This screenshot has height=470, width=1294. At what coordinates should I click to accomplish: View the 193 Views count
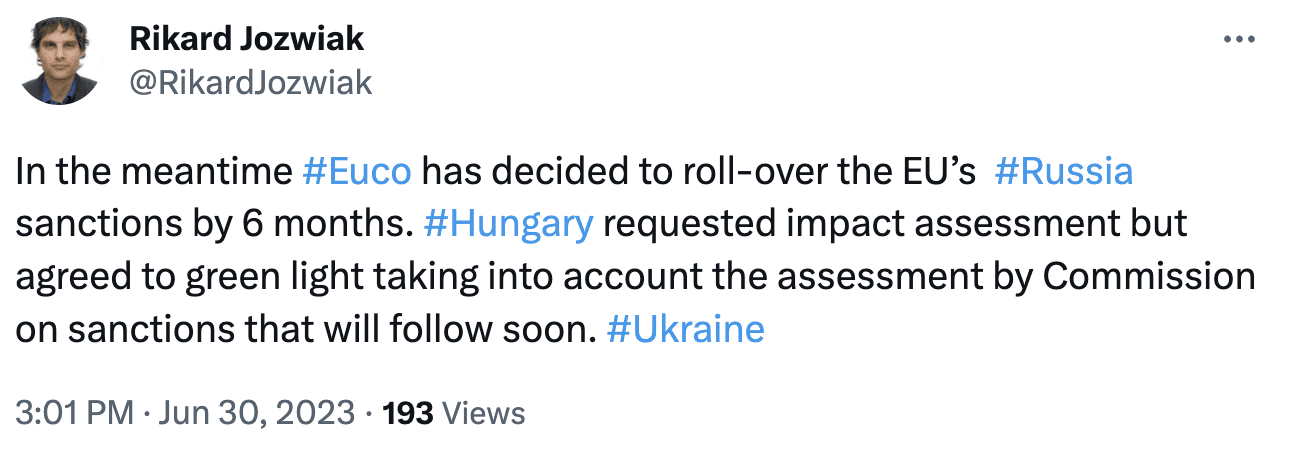(x=451, y=412)
